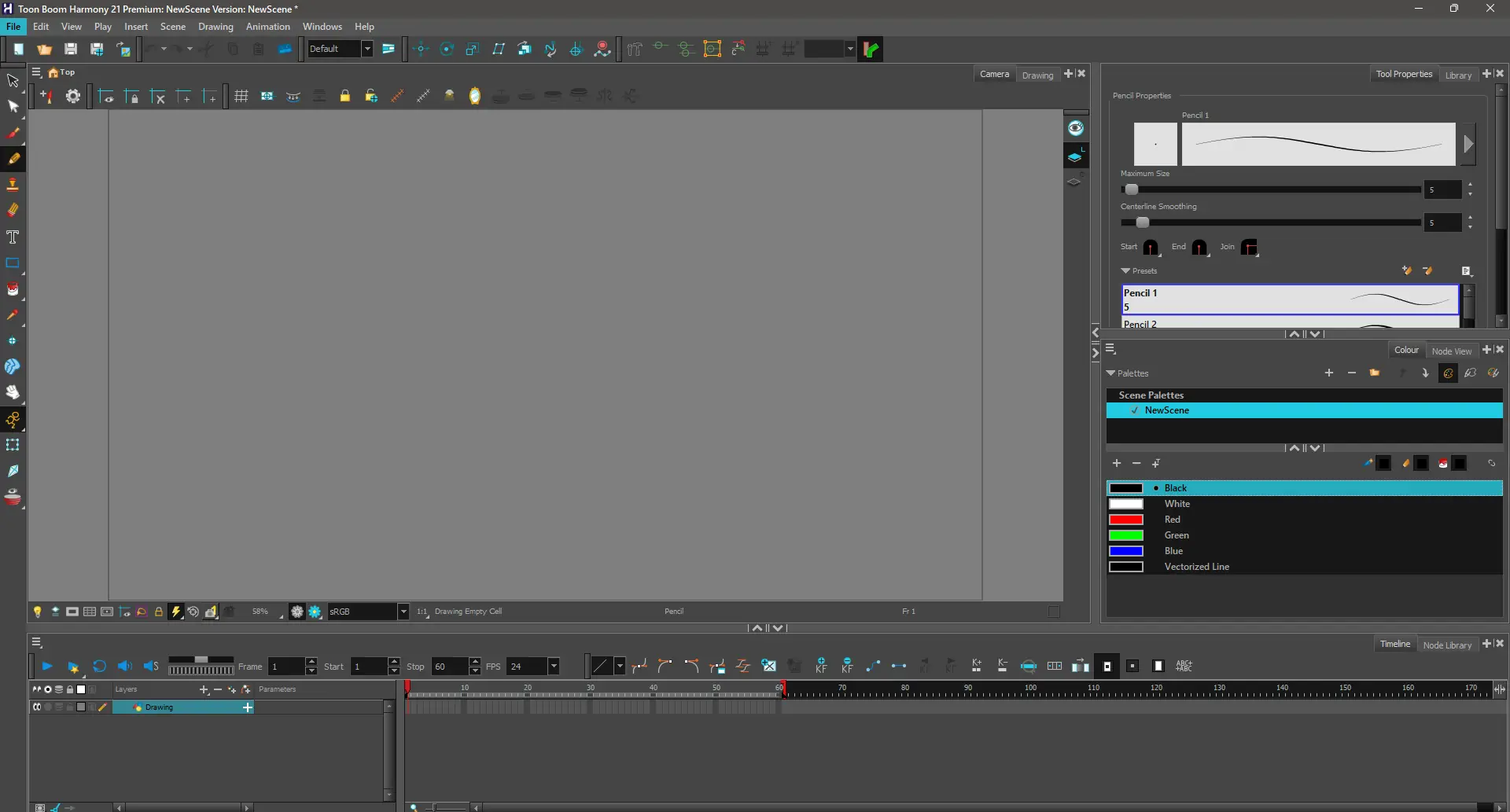1510x812 pixels.
Task: Click the Show Grid icon
Action: (241, 96)
